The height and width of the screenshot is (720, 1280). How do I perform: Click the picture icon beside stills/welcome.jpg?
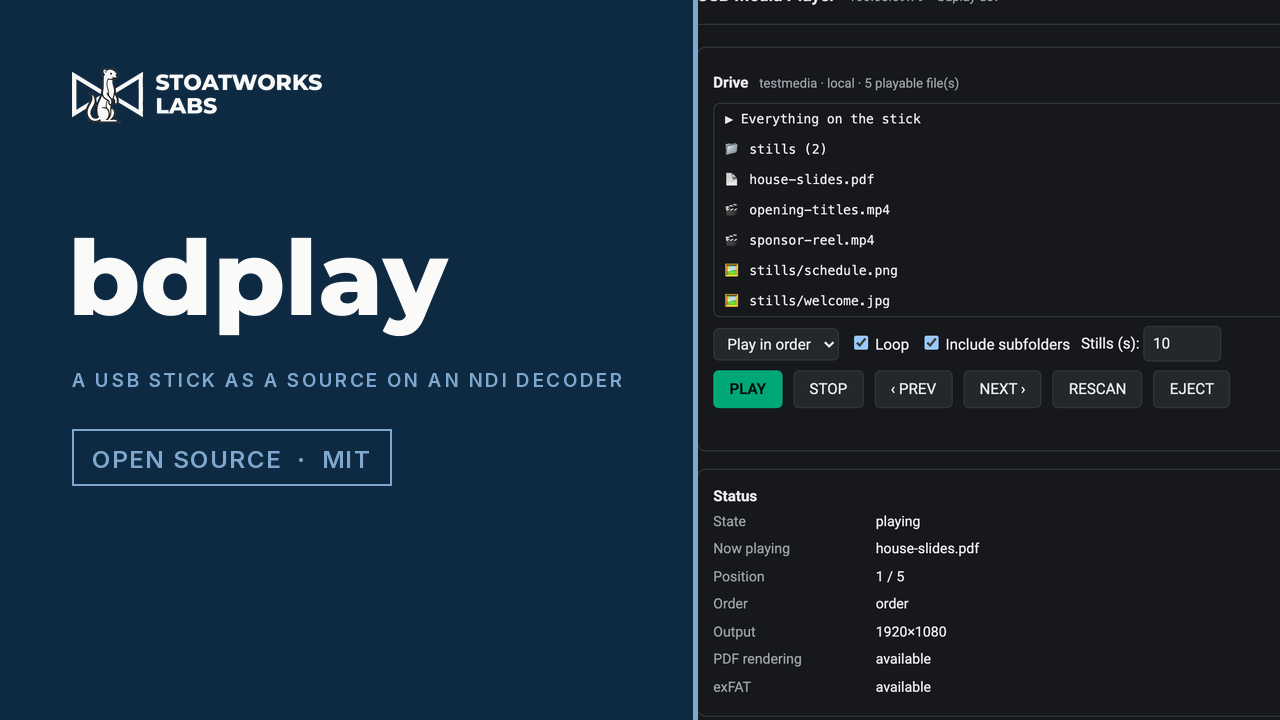(x=732, y=300)
